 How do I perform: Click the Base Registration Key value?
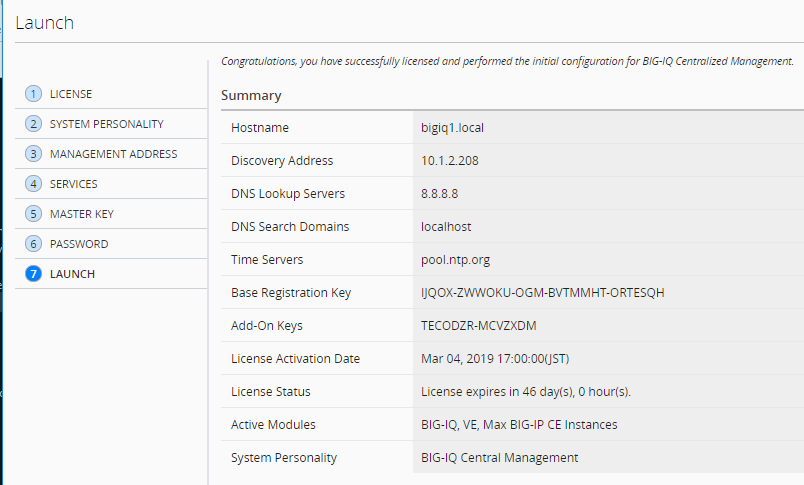tap(542, 293)
